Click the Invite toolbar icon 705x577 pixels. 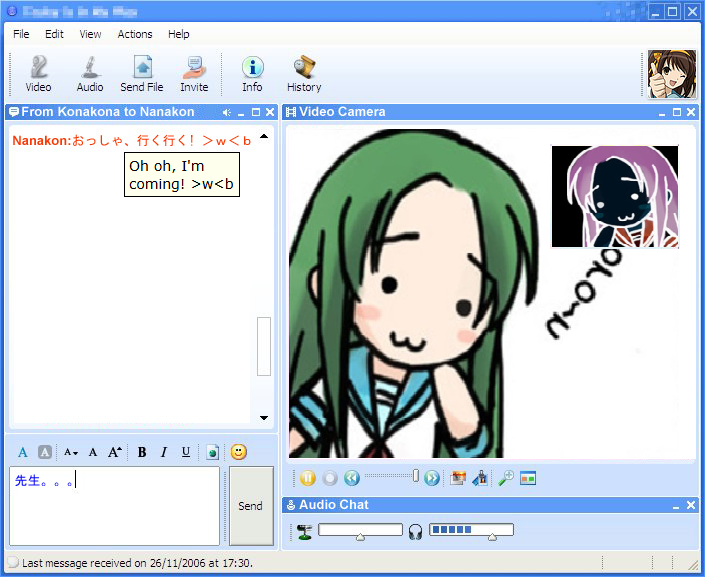click(194, 74)
